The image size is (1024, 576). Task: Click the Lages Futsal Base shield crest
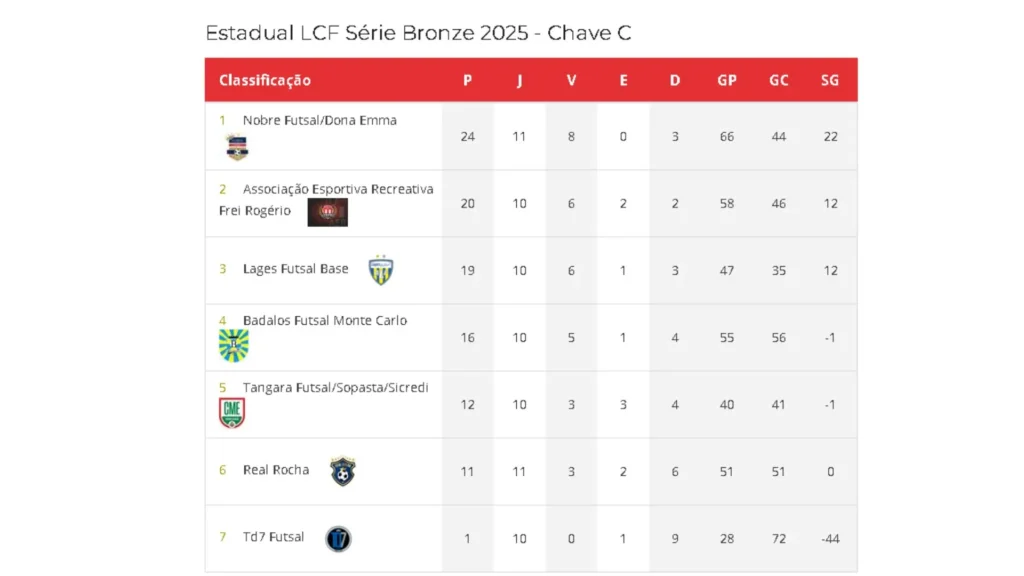(x=381, y=270)
